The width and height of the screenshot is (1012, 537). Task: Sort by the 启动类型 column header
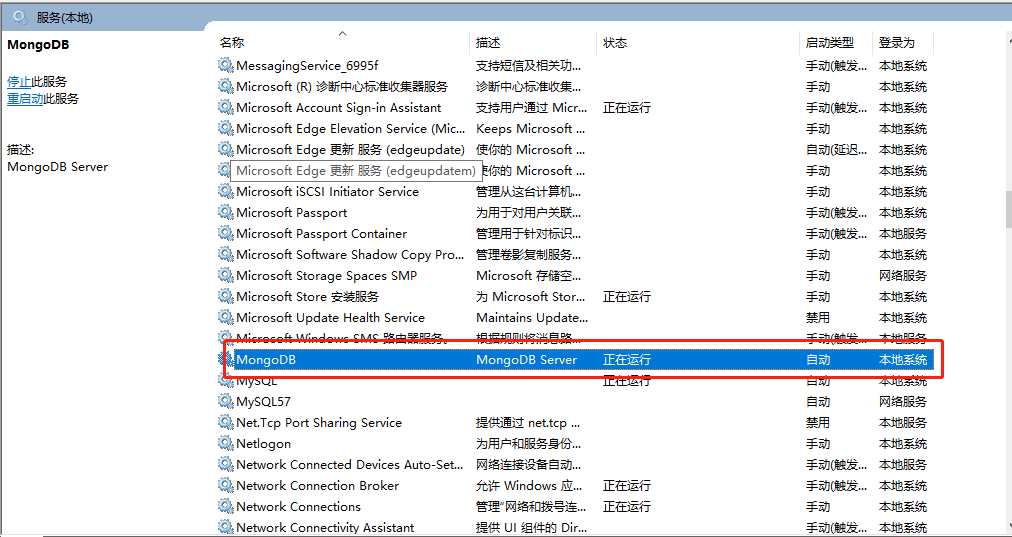(x=830, y=43)
